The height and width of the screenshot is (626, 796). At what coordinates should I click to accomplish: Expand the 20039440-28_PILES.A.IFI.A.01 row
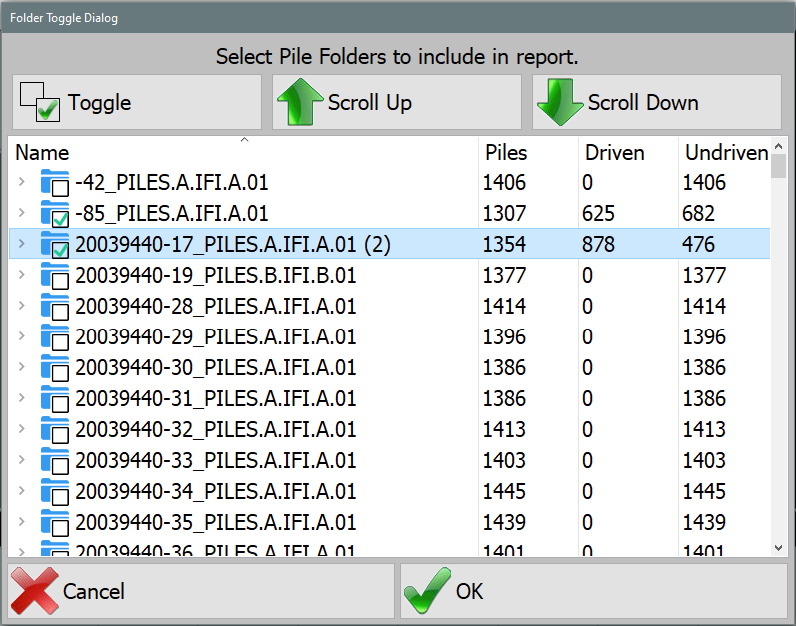pyautogui.click(x=21, y=305)
